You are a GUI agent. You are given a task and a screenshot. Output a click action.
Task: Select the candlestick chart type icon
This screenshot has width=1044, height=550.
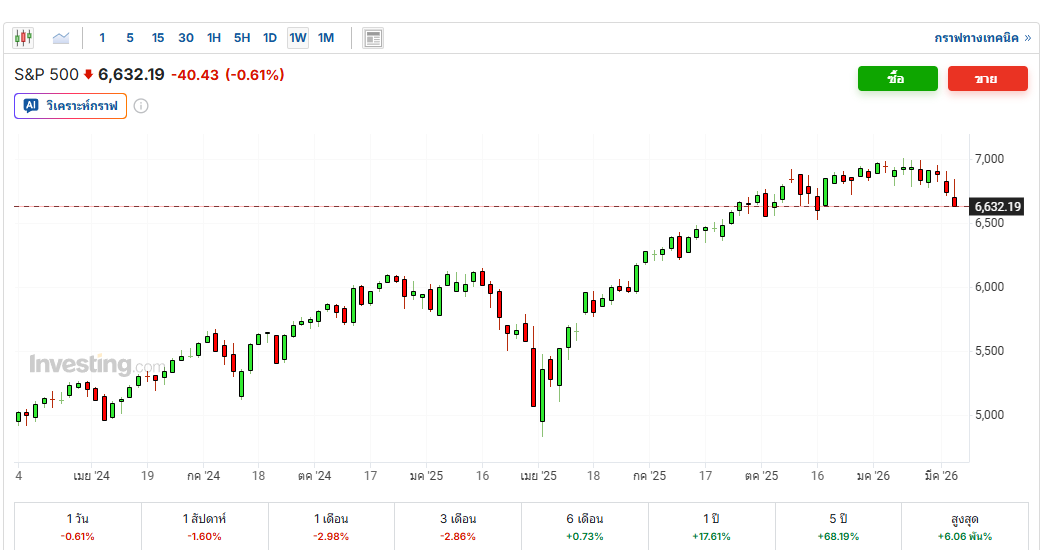click(x=23, y=38)
